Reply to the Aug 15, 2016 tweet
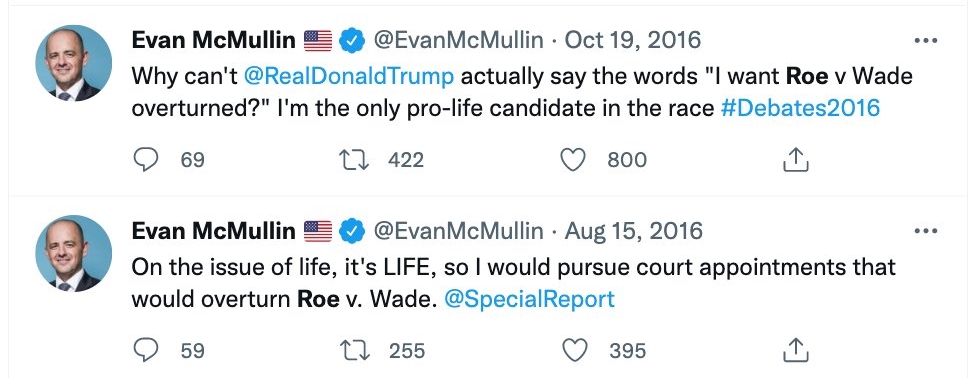The height and width of the screenshot is (378, 974). coord(147,351)
